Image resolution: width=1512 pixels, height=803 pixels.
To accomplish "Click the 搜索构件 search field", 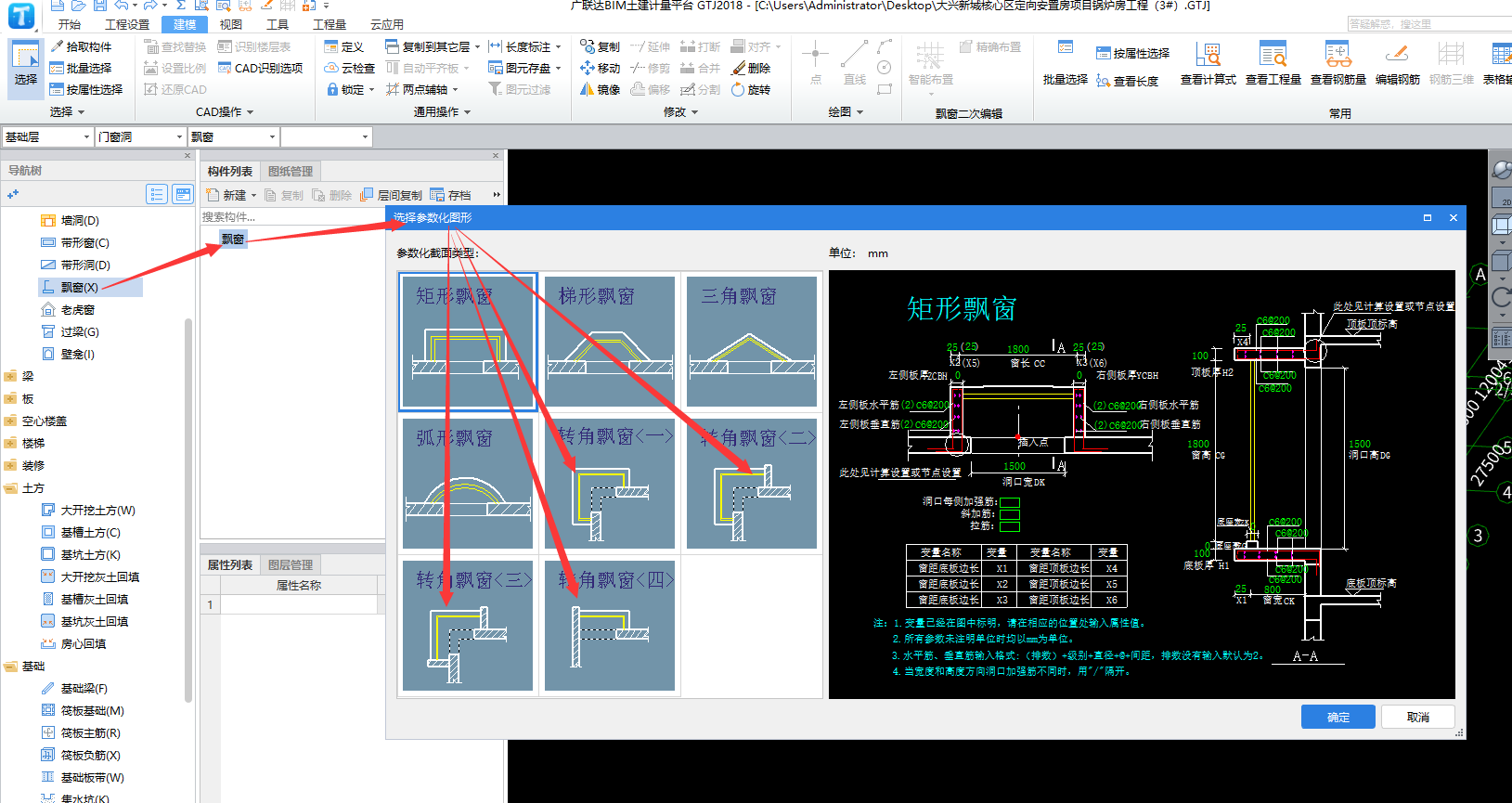I will coord(292,216).
